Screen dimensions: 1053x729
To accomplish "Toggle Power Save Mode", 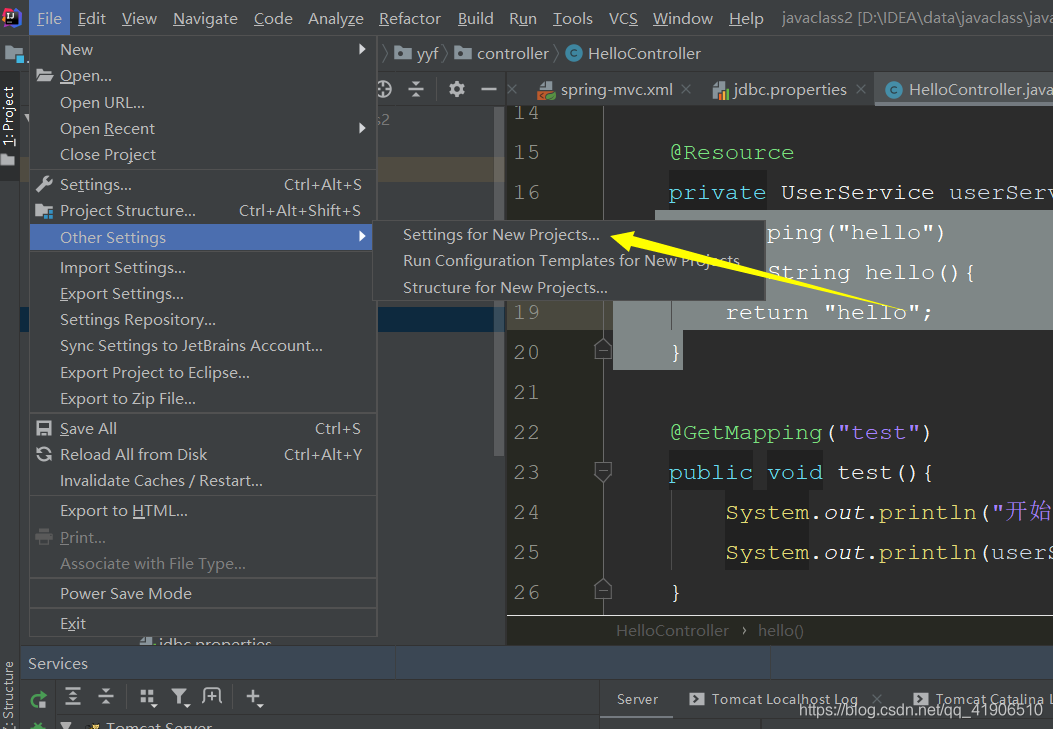I will tap(203, 593).
